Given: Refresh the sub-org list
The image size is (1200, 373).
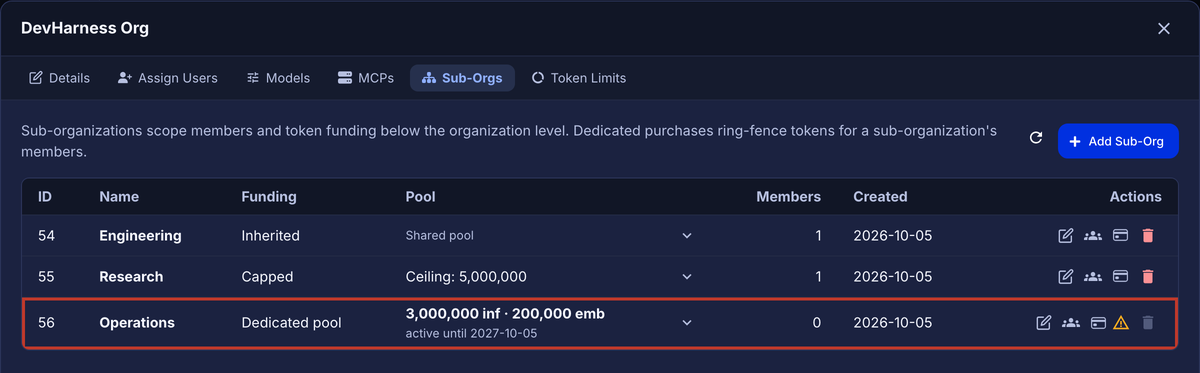Looking at the screenshot, I should (1036, 138).
